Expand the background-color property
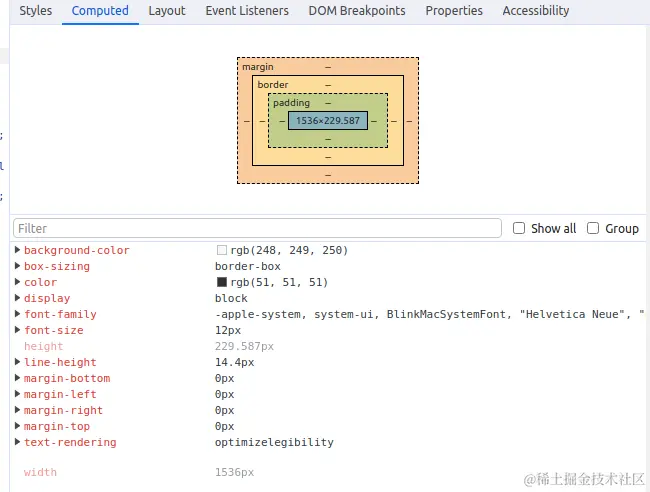This screenshot has height=492, width=650. point(17,250)
